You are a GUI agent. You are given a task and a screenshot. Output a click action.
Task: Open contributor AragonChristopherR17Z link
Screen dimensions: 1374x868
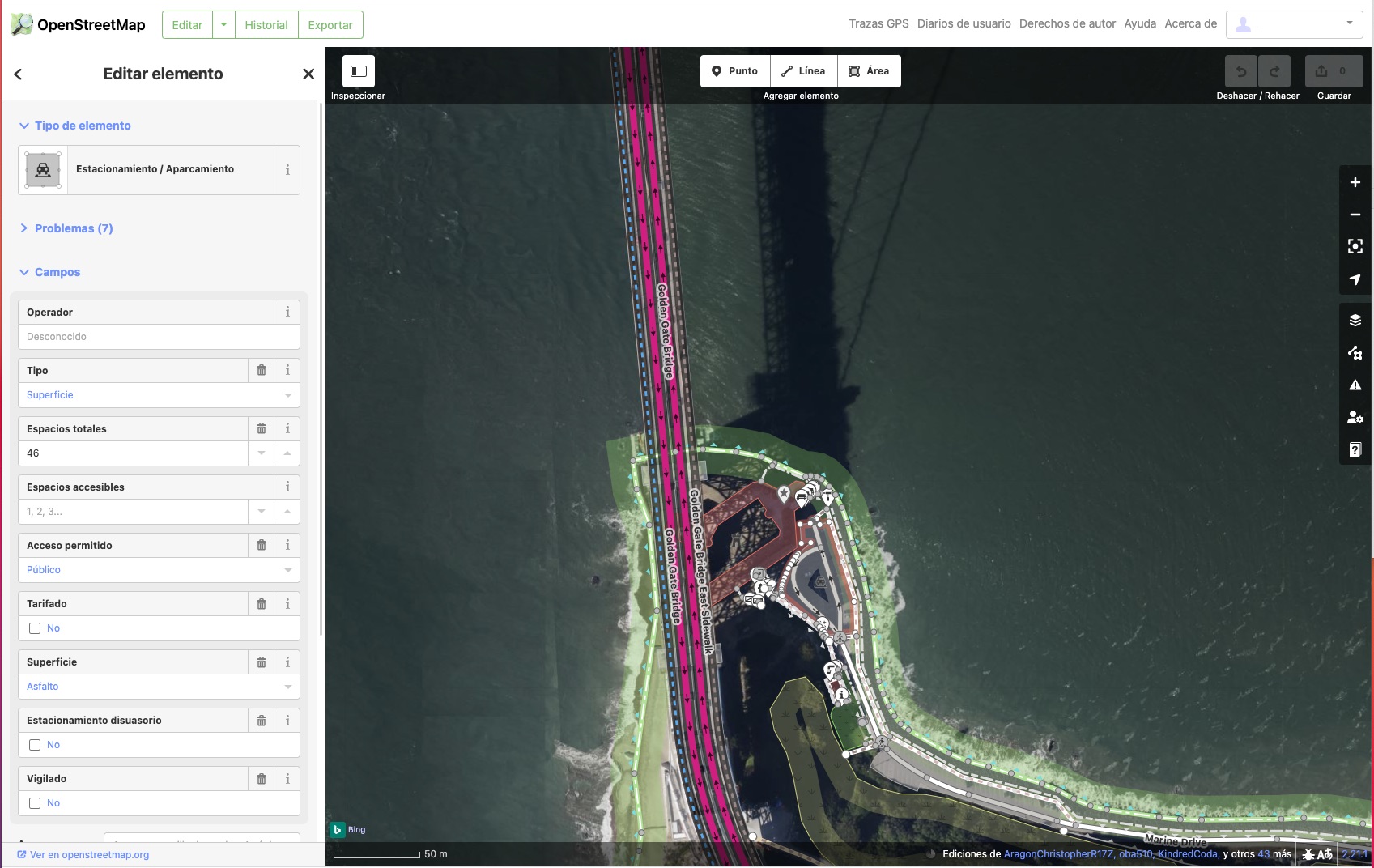[x=1059, y=854]
